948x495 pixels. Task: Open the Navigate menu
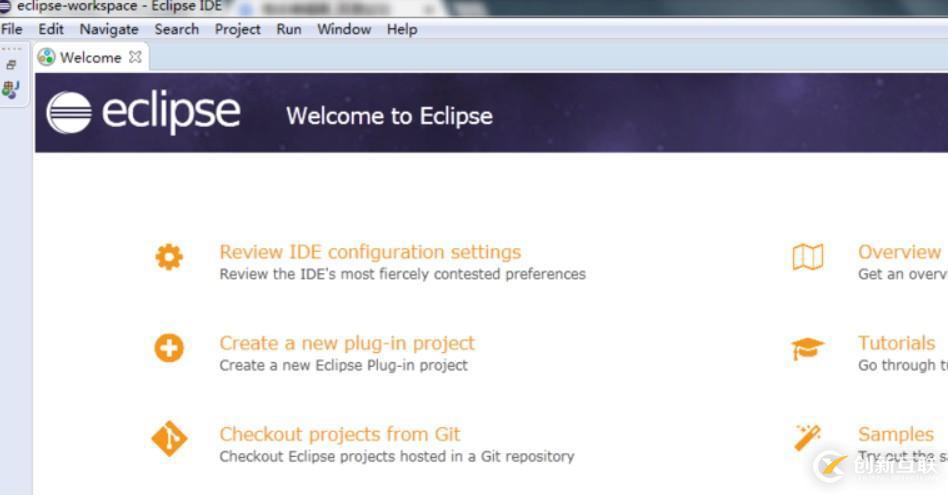click(x=109, y=29)
